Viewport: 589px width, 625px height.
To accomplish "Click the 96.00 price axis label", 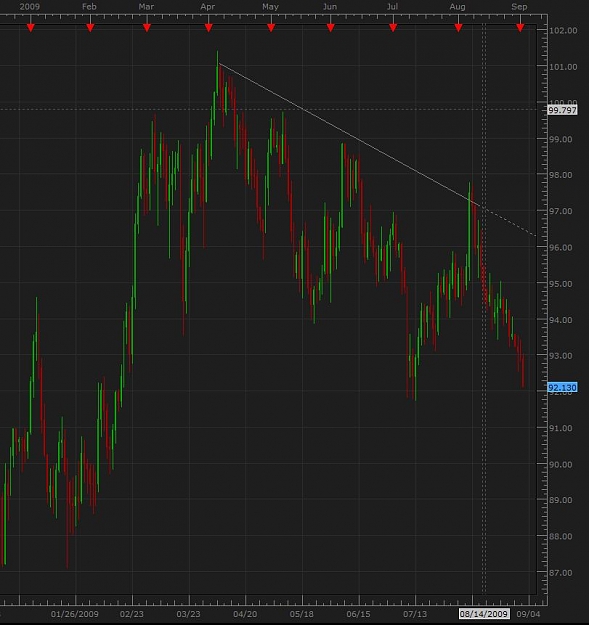I will [560, 248].
